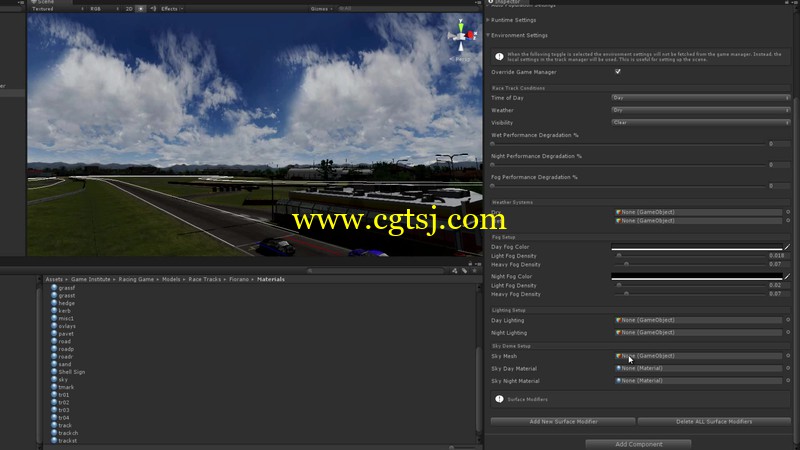Click the scene orientation gizmo
Image resolution: width=800 pixels, height=450 pixels.
(461, 36)
